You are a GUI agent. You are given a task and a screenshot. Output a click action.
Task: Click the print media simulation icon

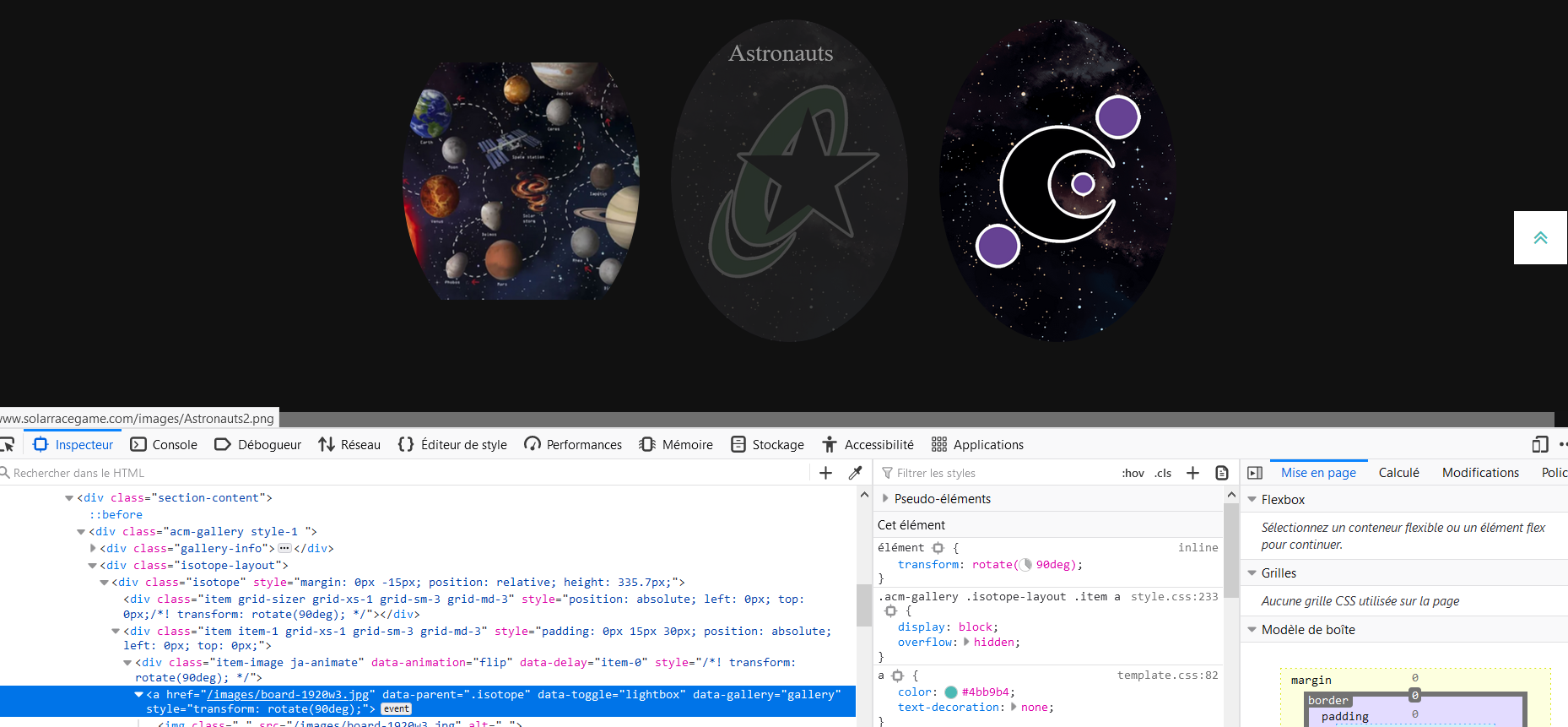tap(1221, 473)
